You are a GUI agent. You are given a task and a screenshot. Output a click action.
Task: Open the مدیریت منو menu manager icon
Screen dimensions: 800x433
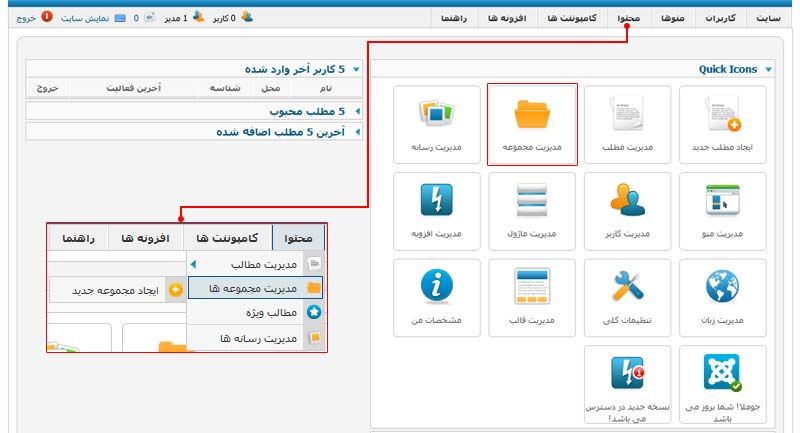click(x=722, y=210)
